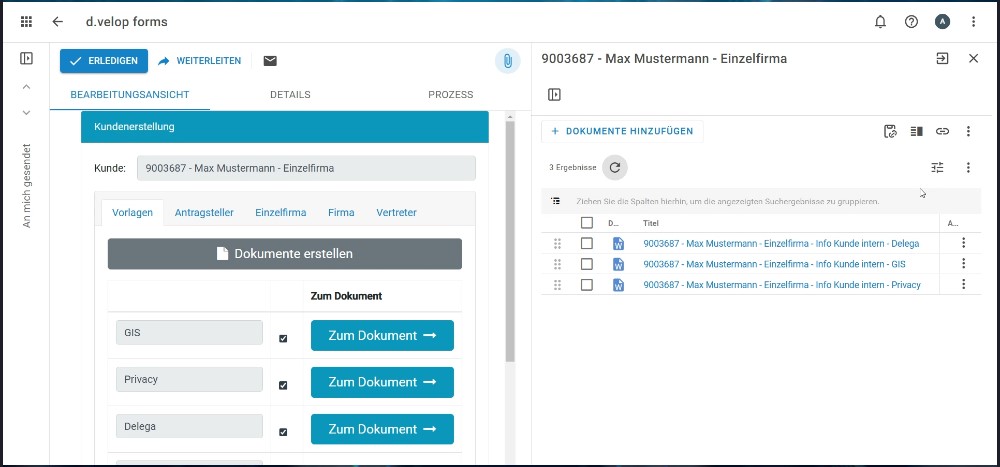The width and height of the screenshot is (1000, 467).
Task: Open row menu for Delega document
Action: tap(964, 242)
